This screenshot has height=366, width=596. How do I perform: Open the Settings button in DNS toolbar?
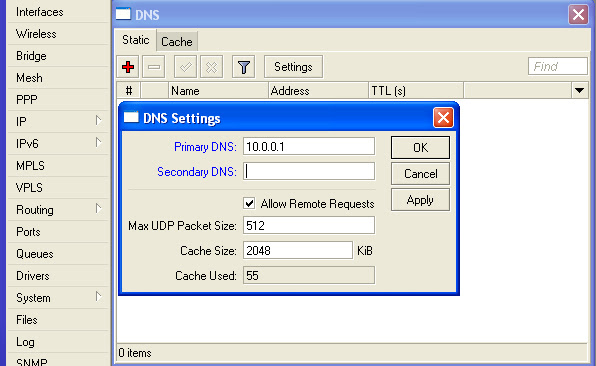point(293,67)
